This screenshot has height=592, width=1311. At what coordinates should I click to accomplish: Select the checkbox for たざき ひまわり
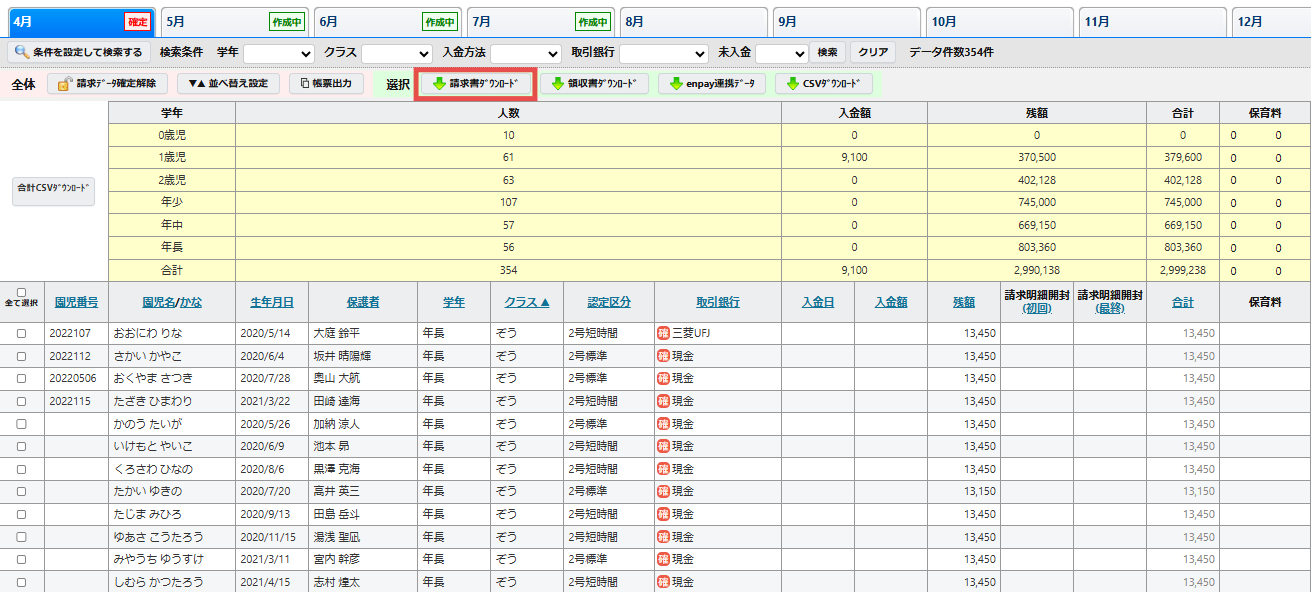(21, 401)
